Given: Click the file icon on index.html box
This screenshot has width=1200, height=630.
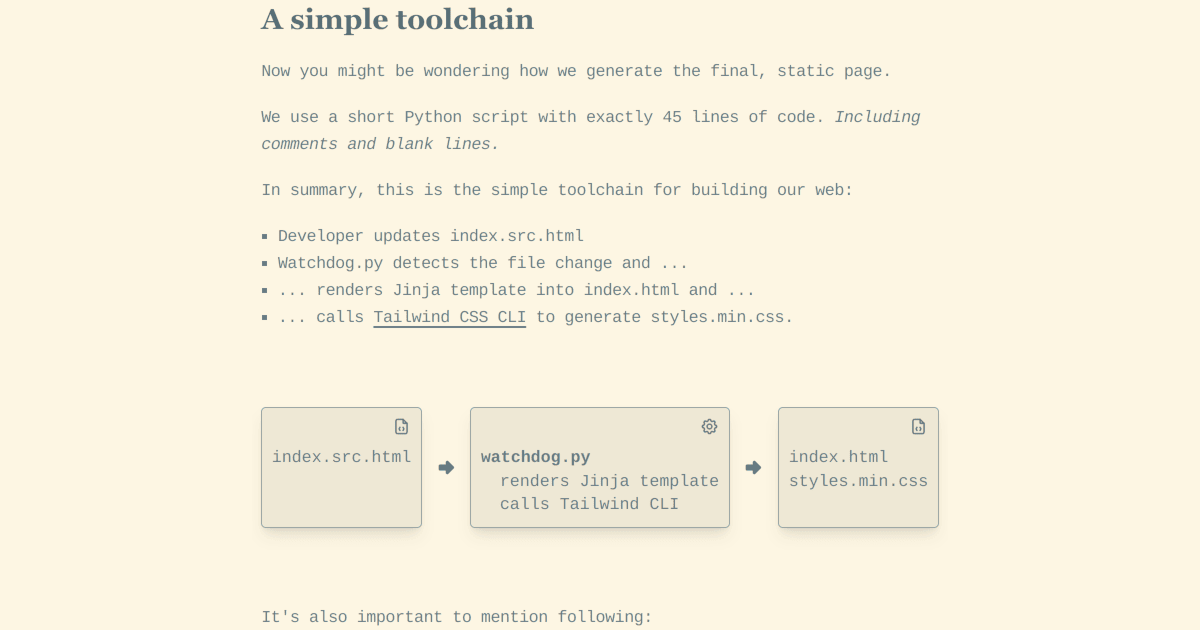Looking at the screenshot, I should click(918, 426).
